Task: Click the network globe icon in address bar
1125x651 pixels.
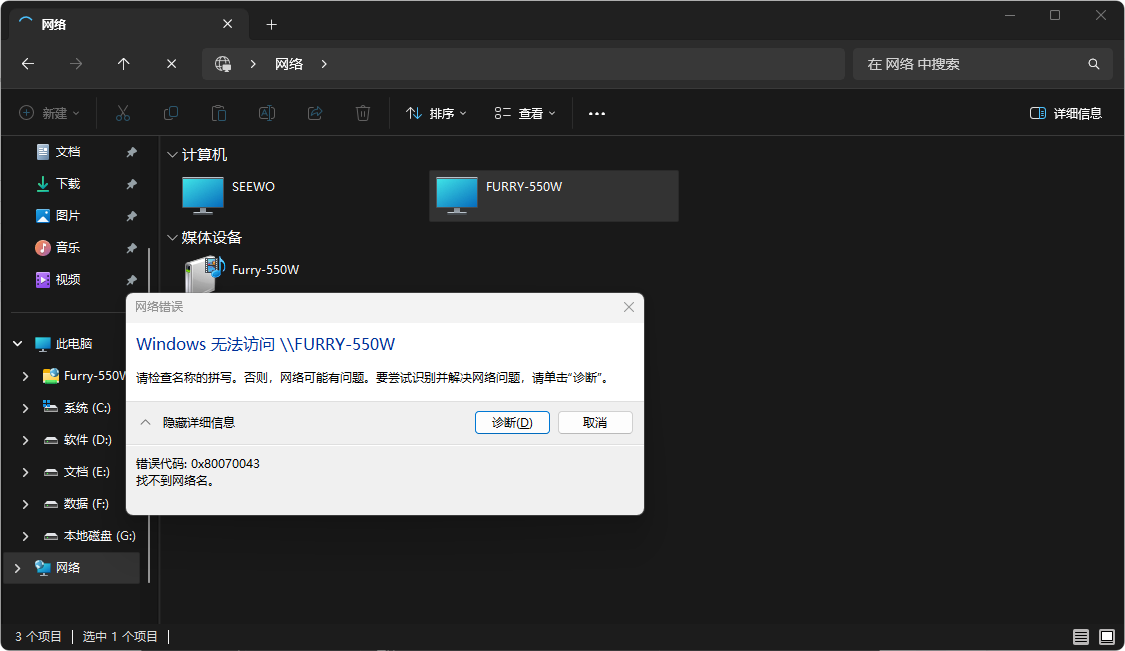Action: (223, 64)
